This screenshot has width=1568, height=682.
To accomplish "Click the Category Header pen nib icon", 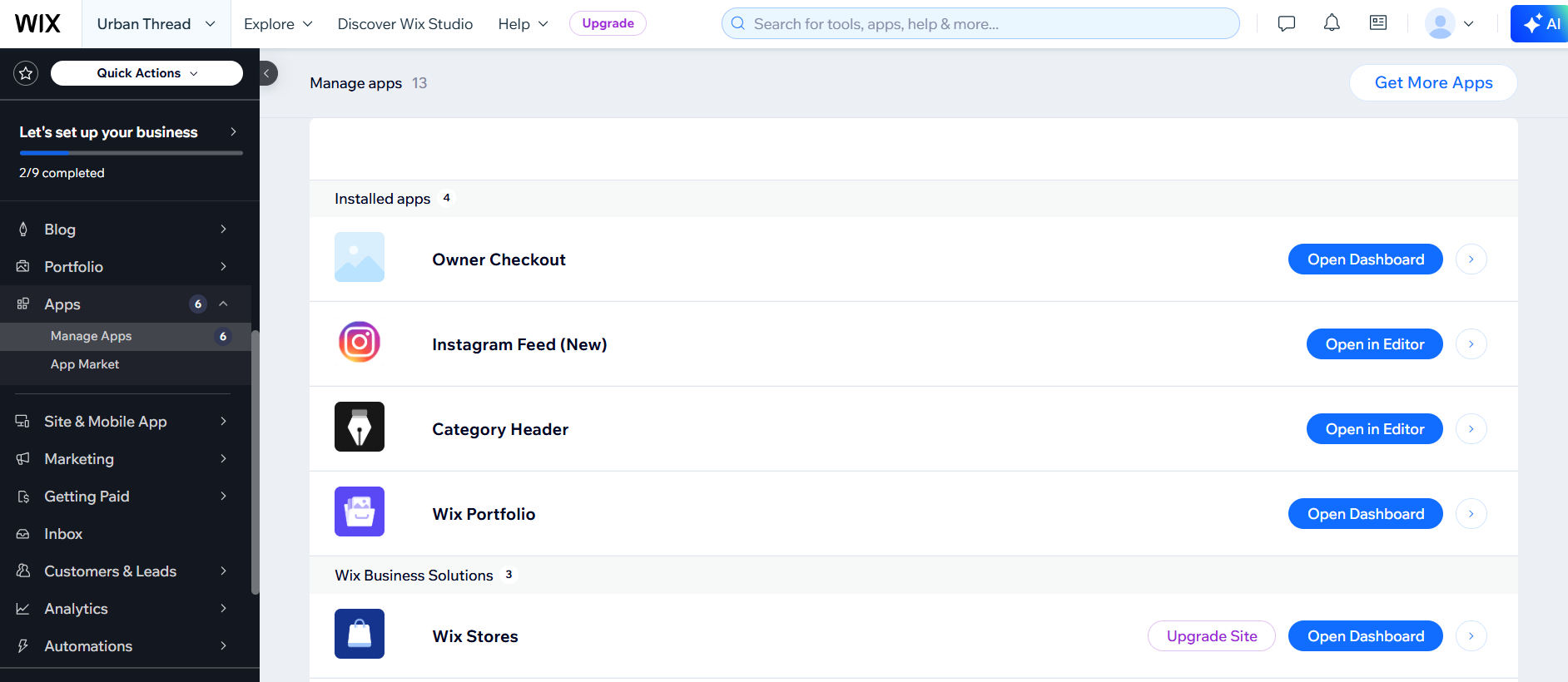I will tap(360, 427).
